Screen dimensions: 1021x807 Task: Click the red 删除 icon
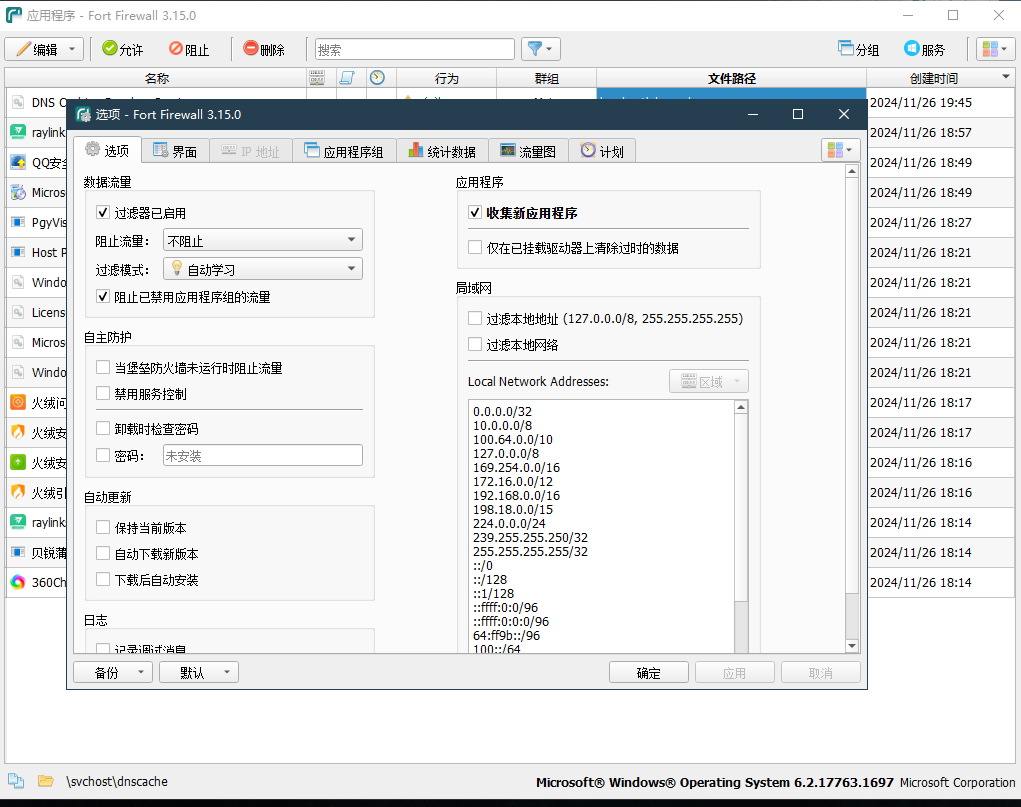click(x=251, y=49)
